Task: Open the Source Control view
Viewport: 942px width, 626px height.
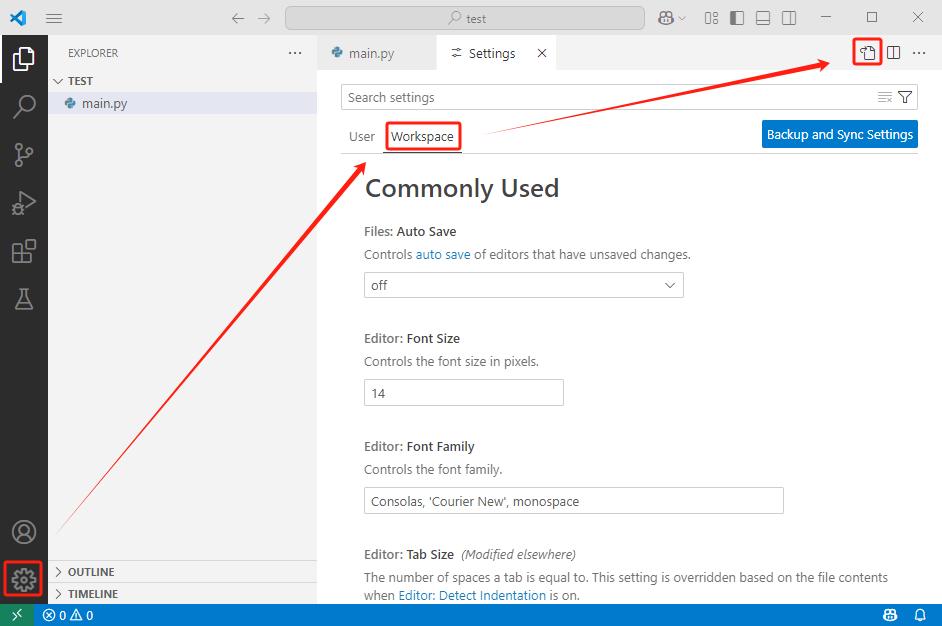Action: point(23,154)
